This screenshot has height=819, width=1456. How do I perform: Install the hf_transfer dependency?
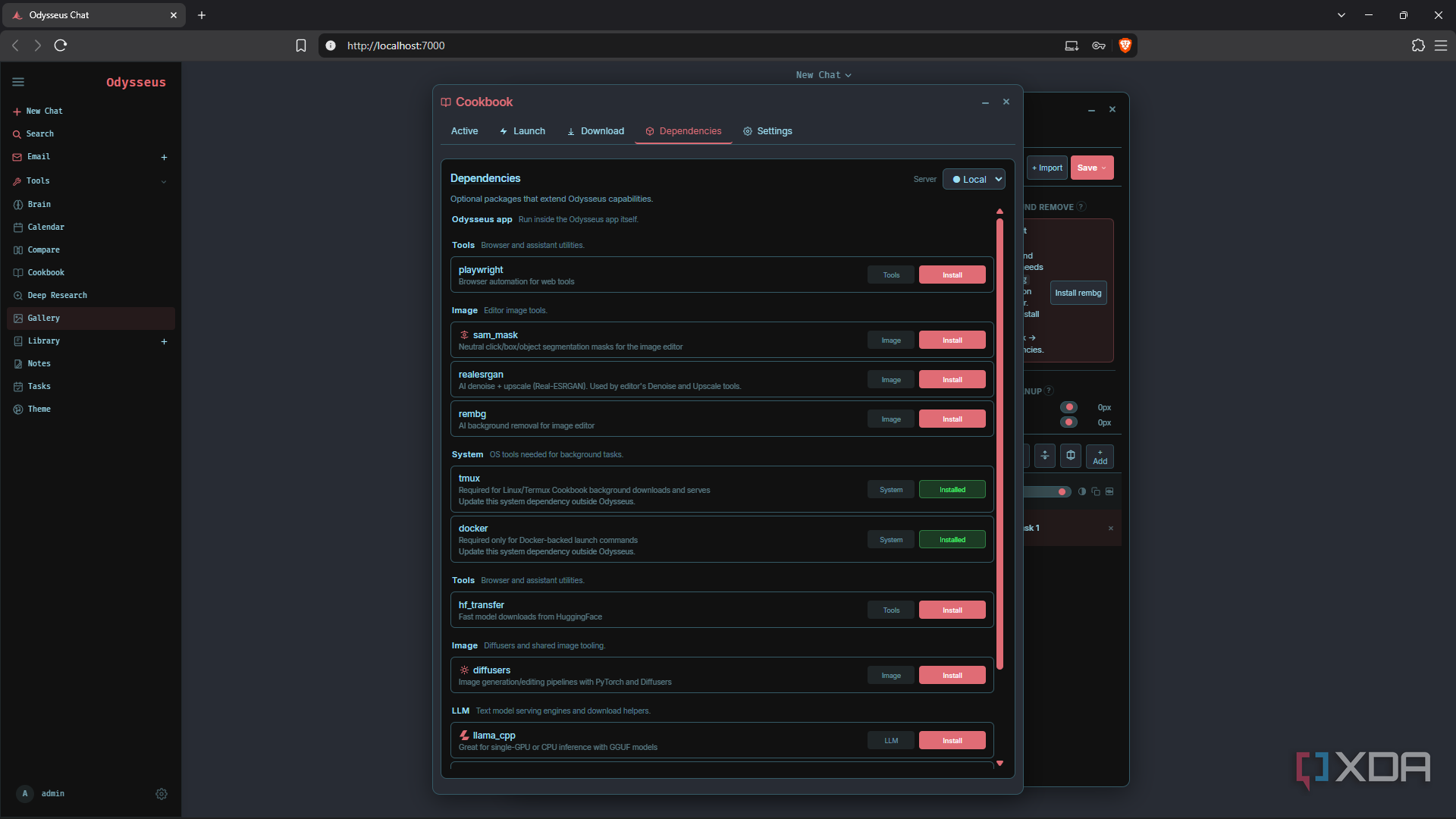[x=952, y=610]
